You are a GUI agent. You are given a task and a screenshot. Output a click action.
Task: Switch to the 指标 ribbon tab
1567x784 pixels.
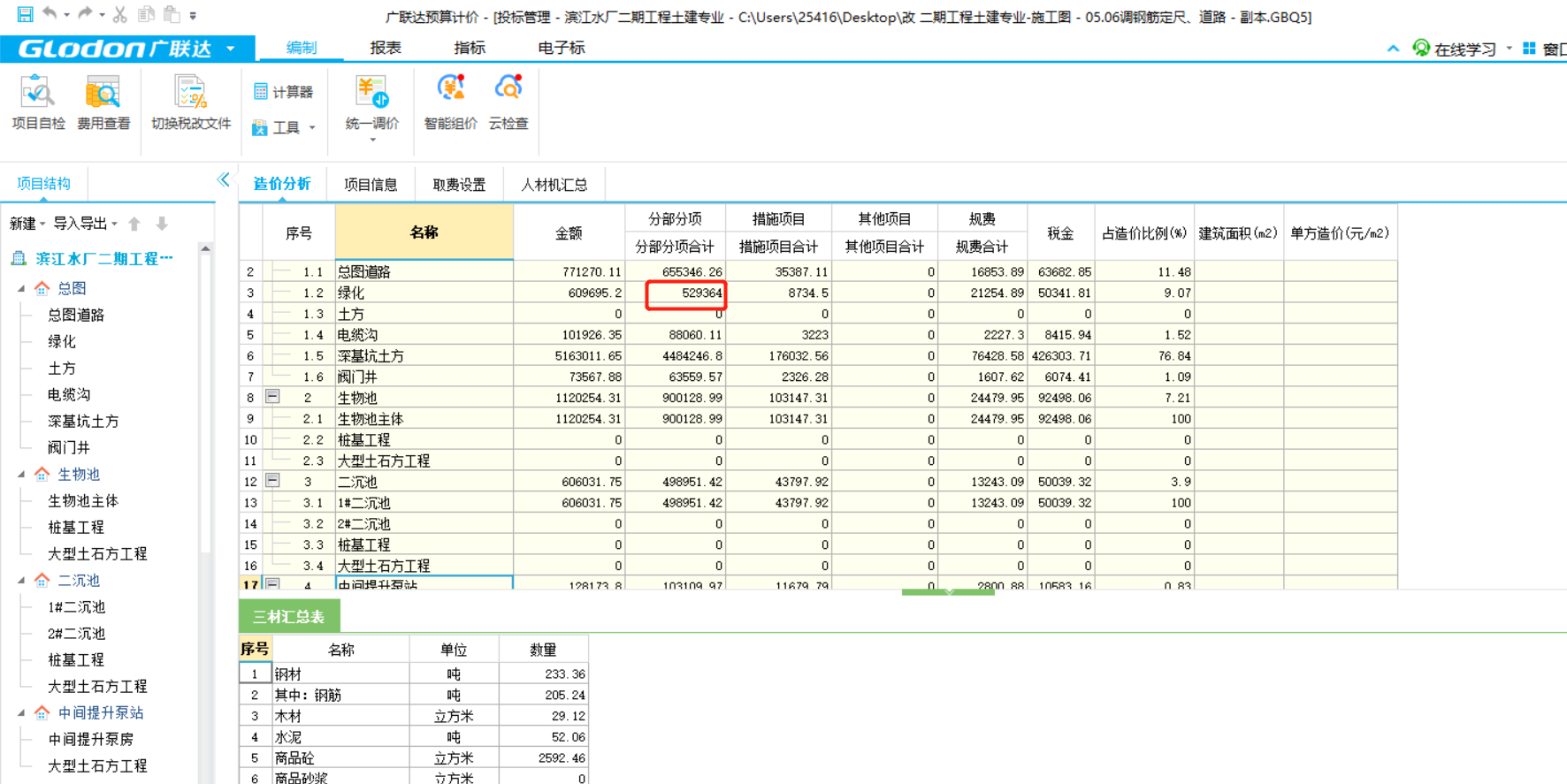[469, 48]
